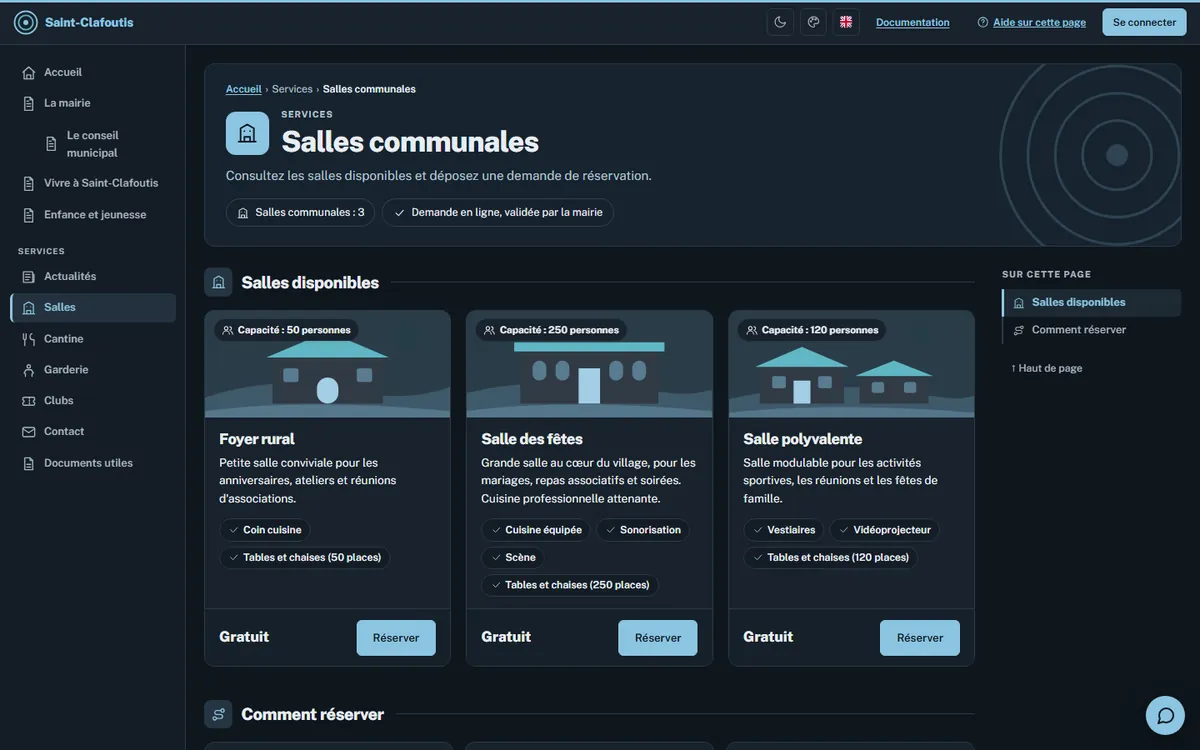Open Vivre à Saint-Clafoutis in the sidebar
Screen dimensions: 1200x750
click(x=93, y=183)
